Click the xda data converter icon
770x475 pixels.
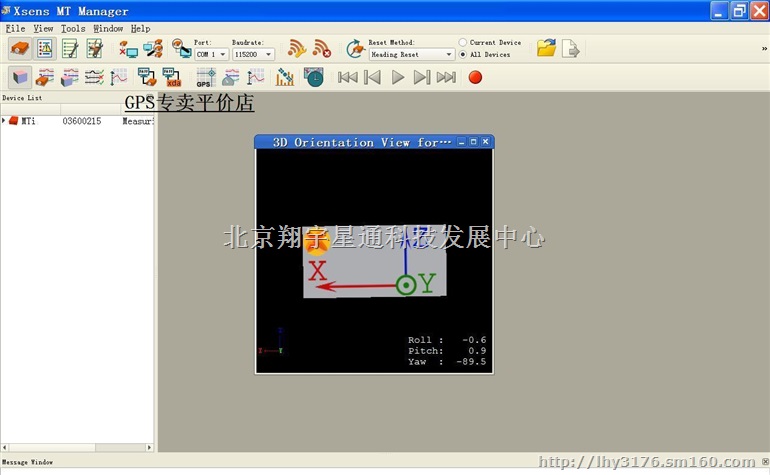172,77
